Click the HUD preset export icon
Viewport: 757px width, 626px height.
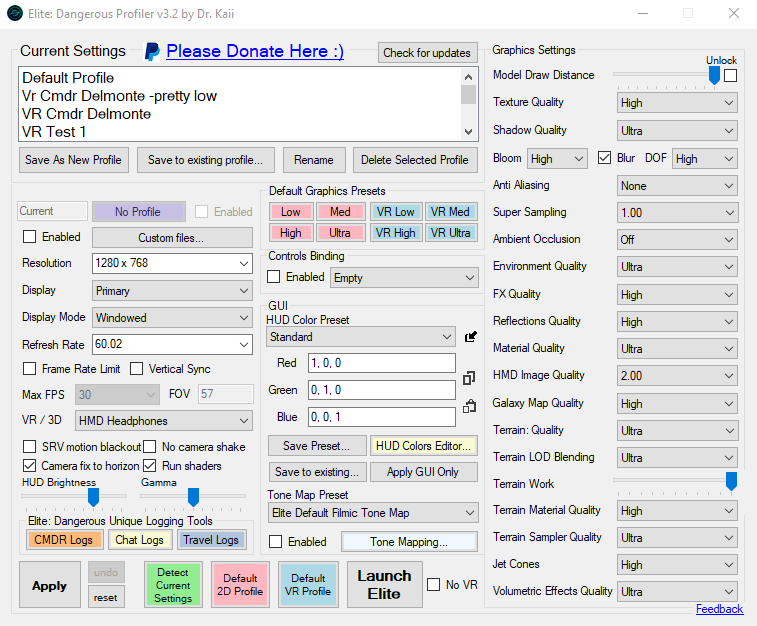point(471,336)
